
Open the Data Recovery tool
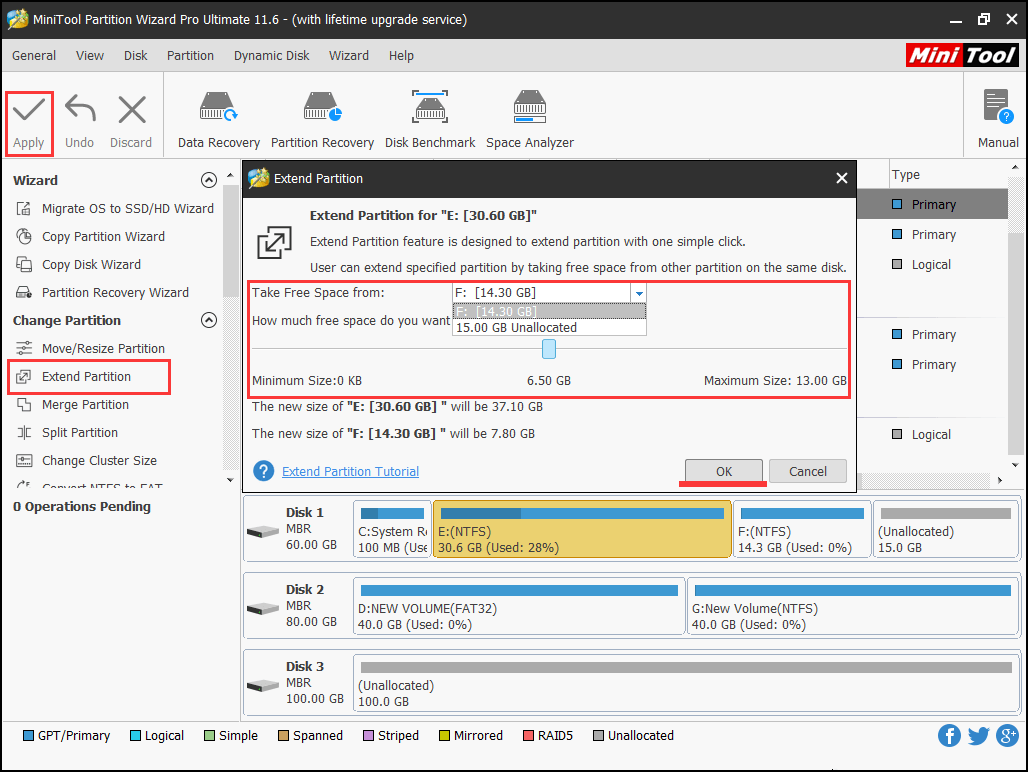[218, 120]
